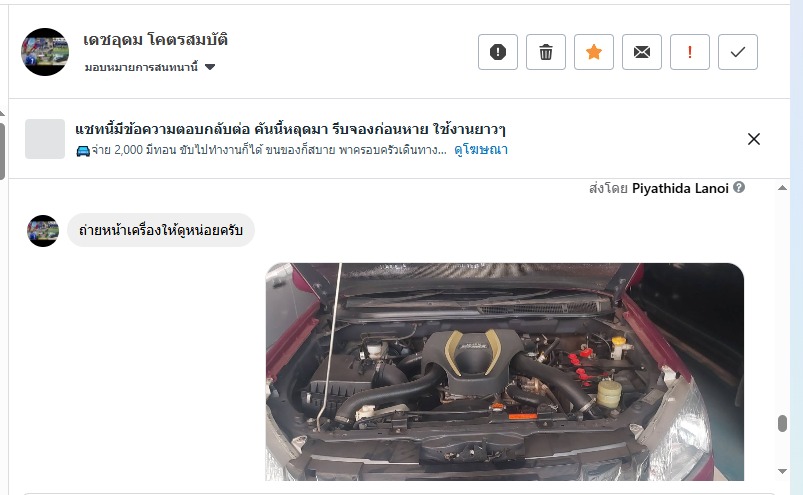Screen dimensions: 803x495
Task: Click the chat scrollbar down arrow
Action: pos(782,471)
